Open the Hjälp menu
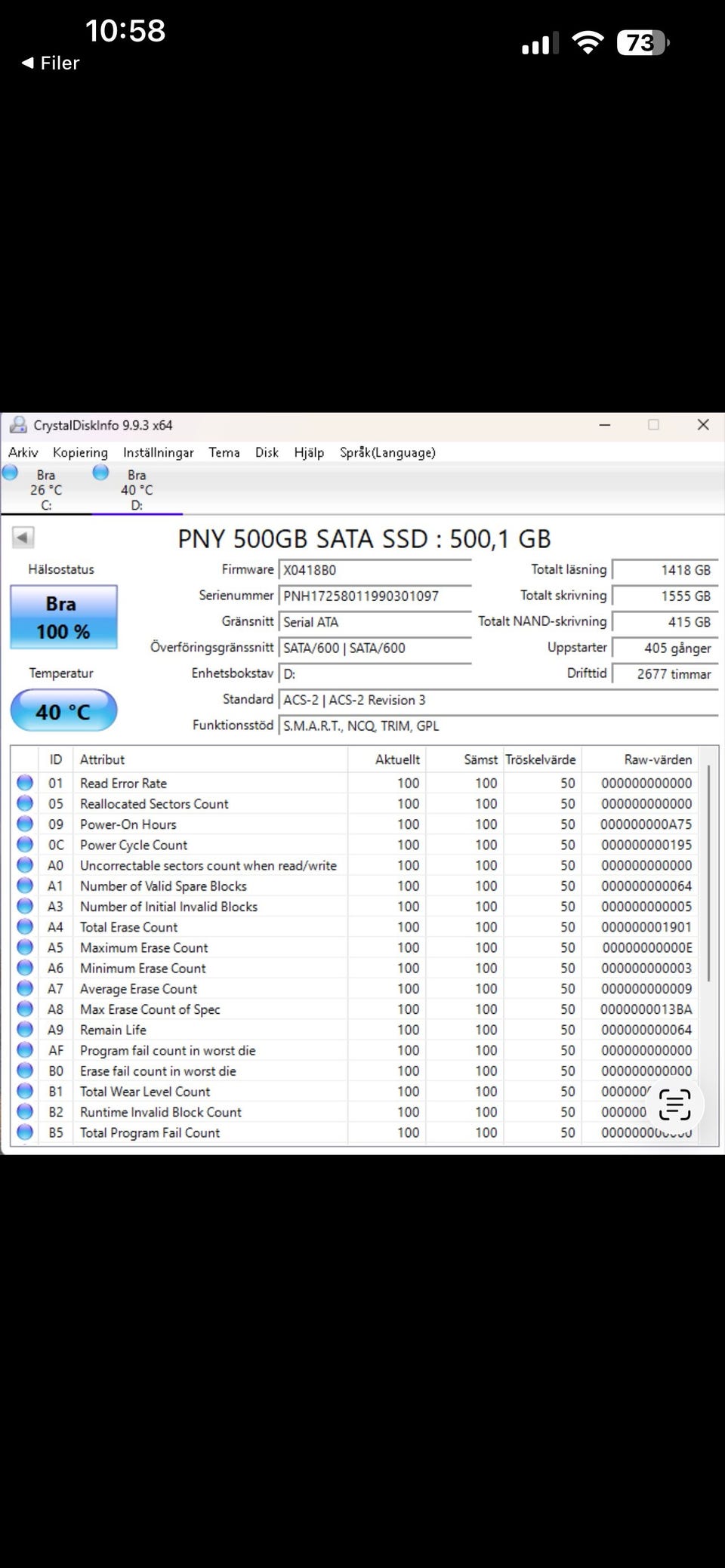Viewport: 725px width, 1568px height. click(309, 452)
